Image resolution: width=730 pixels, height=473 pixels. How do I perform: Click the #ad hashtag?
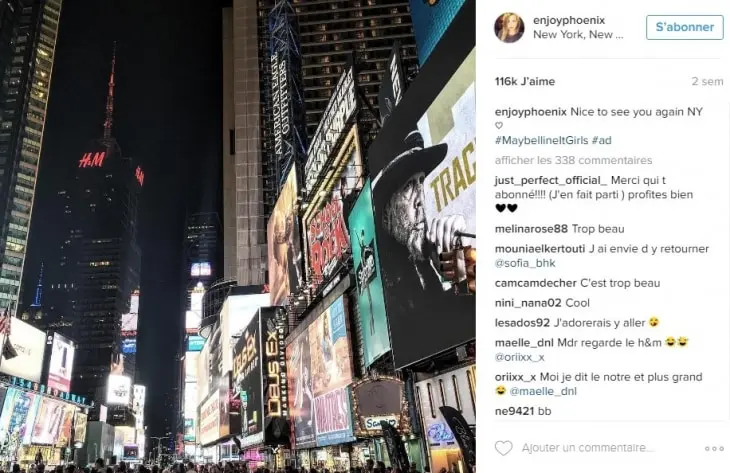click(602, 140)
